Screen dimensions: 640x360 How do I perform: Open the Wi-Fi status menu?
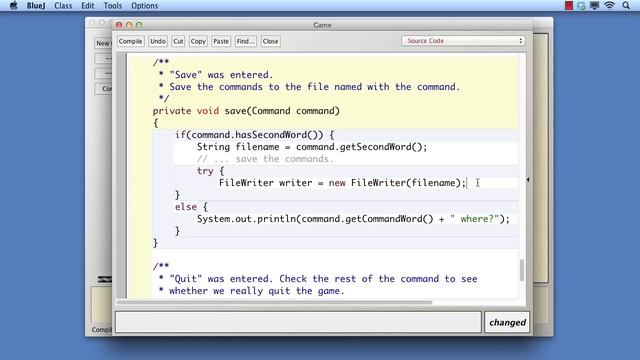point(609,6)
